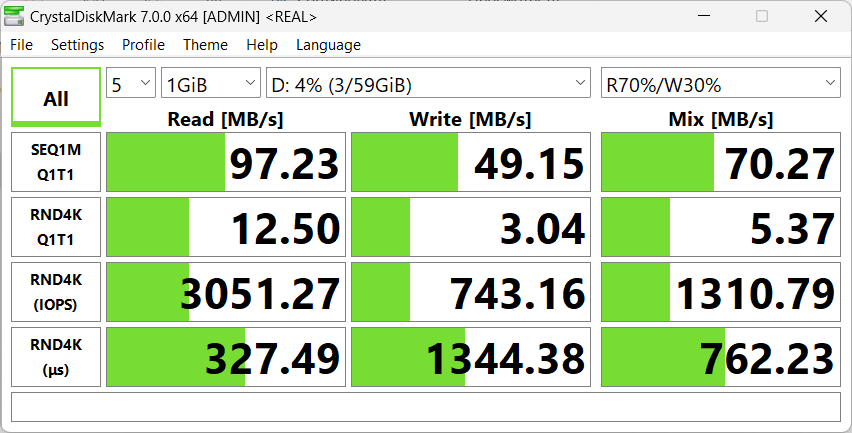
Task: Expand the test count dropdown showing 5
Action: click(131, 83)
